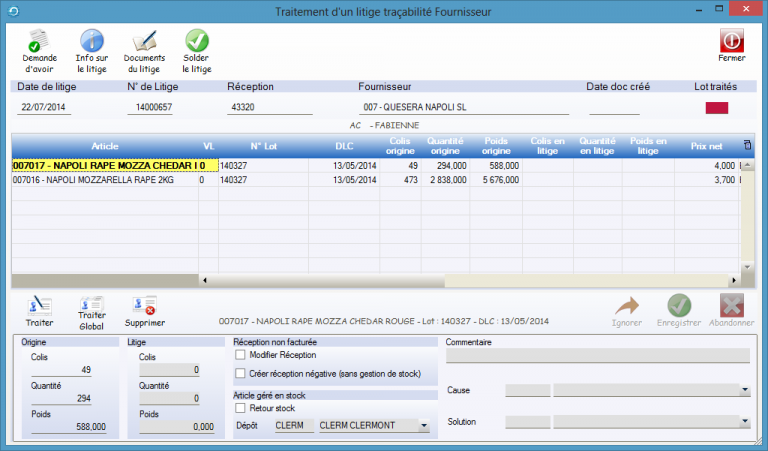Viewport: 768px width, 451px height.
Task: Click the Traiter icon
Action: (40, 306)
